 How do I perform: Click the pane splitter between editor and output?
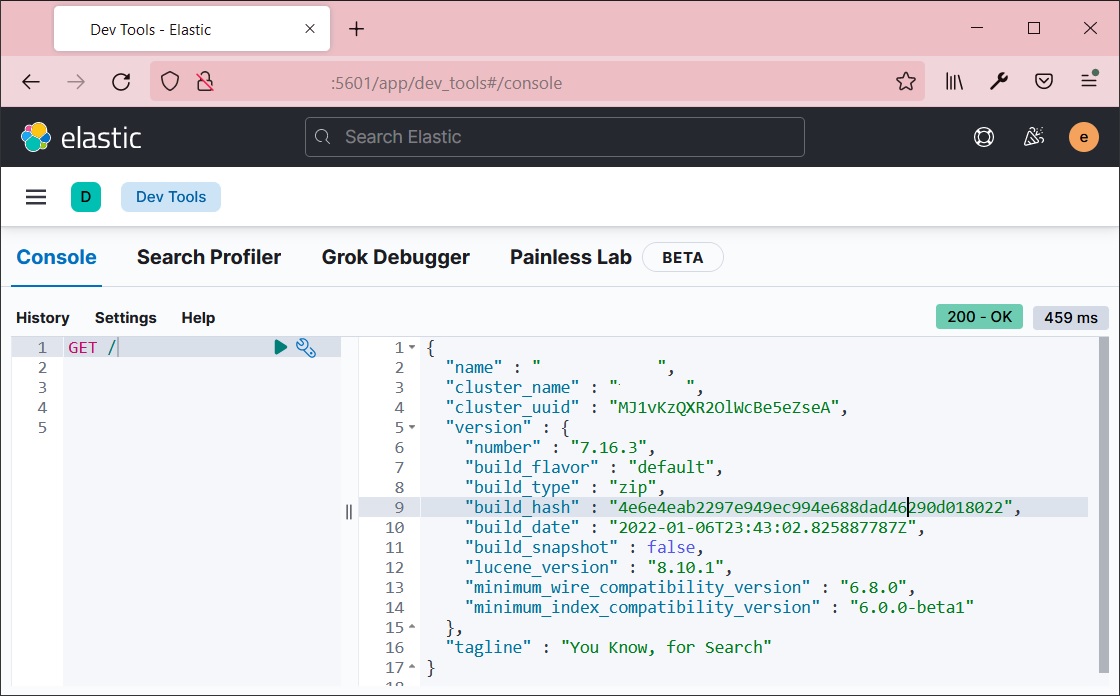[x=349, y=512]
